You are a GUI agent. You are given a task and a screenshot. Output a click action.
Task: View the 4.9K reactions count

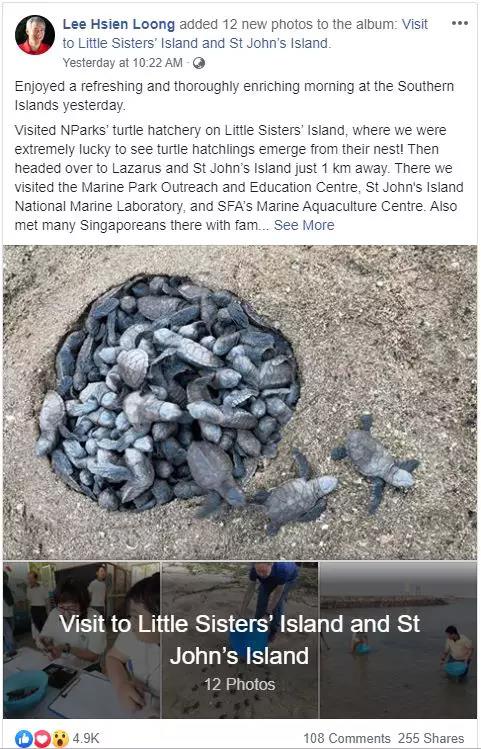(x=86, y=738)
